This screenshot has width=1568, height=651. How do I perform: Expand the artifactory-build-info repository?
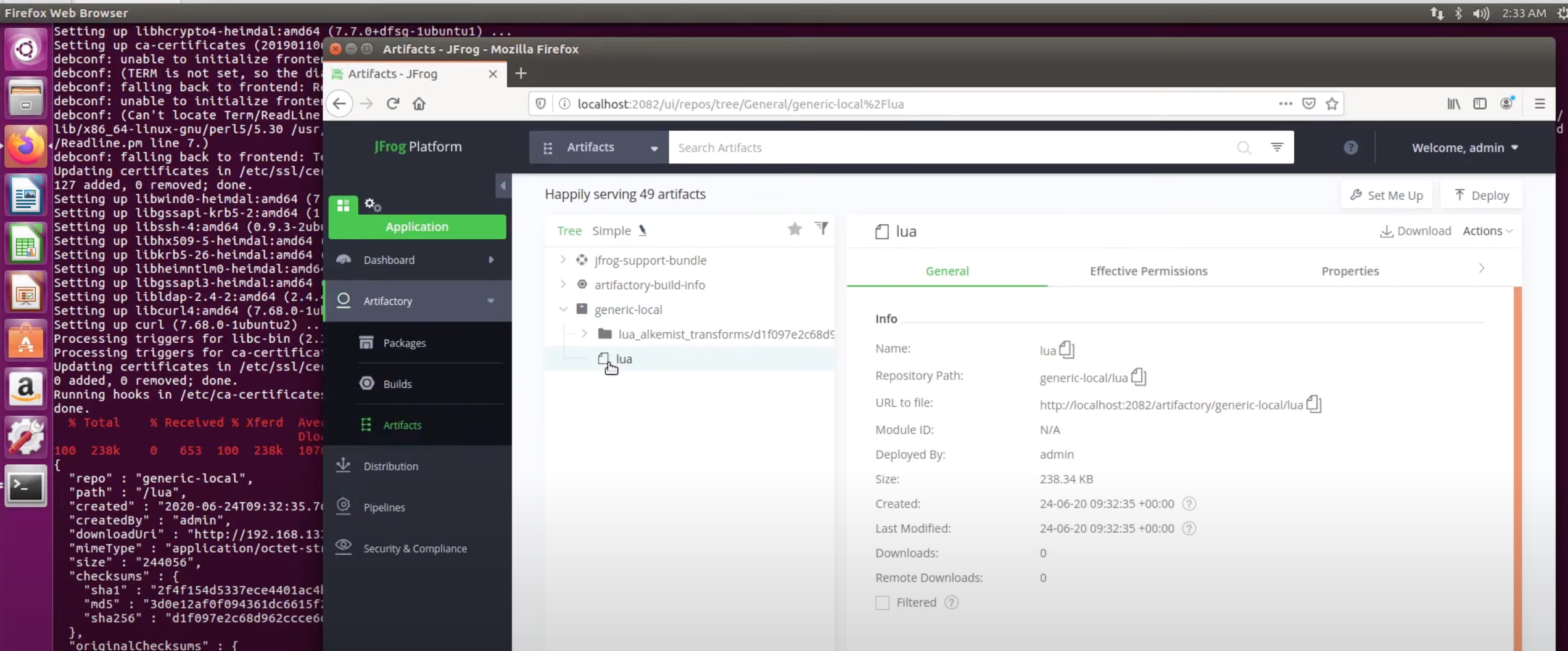[x=563, y=284]
